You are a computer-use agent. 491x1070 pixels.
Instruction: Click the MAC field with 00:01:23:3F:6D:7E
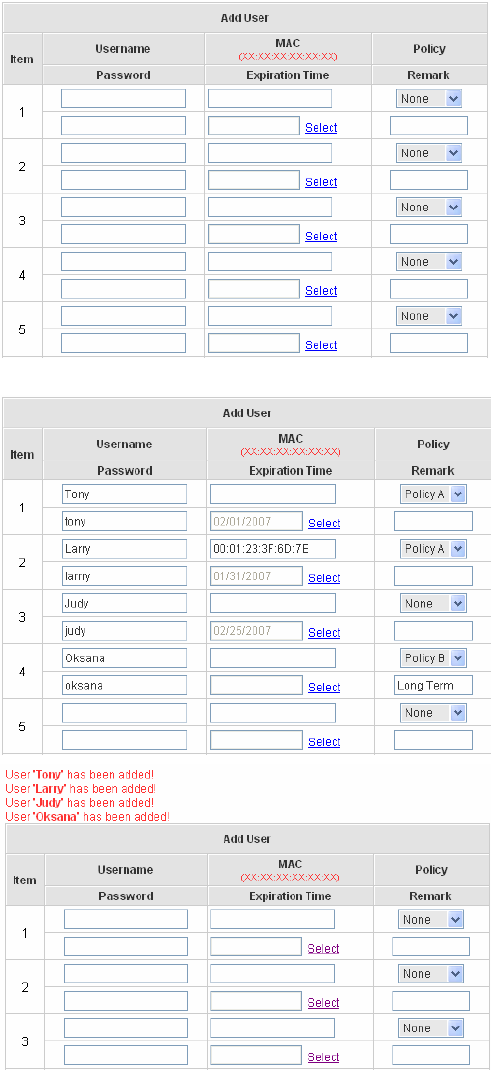click(x=273, y=549)
